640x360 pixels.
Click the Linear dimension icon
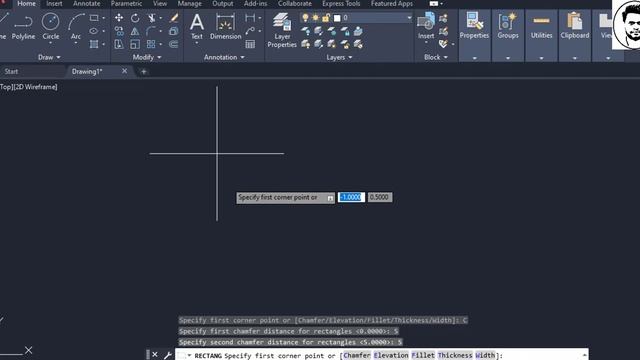coord(249,18)
